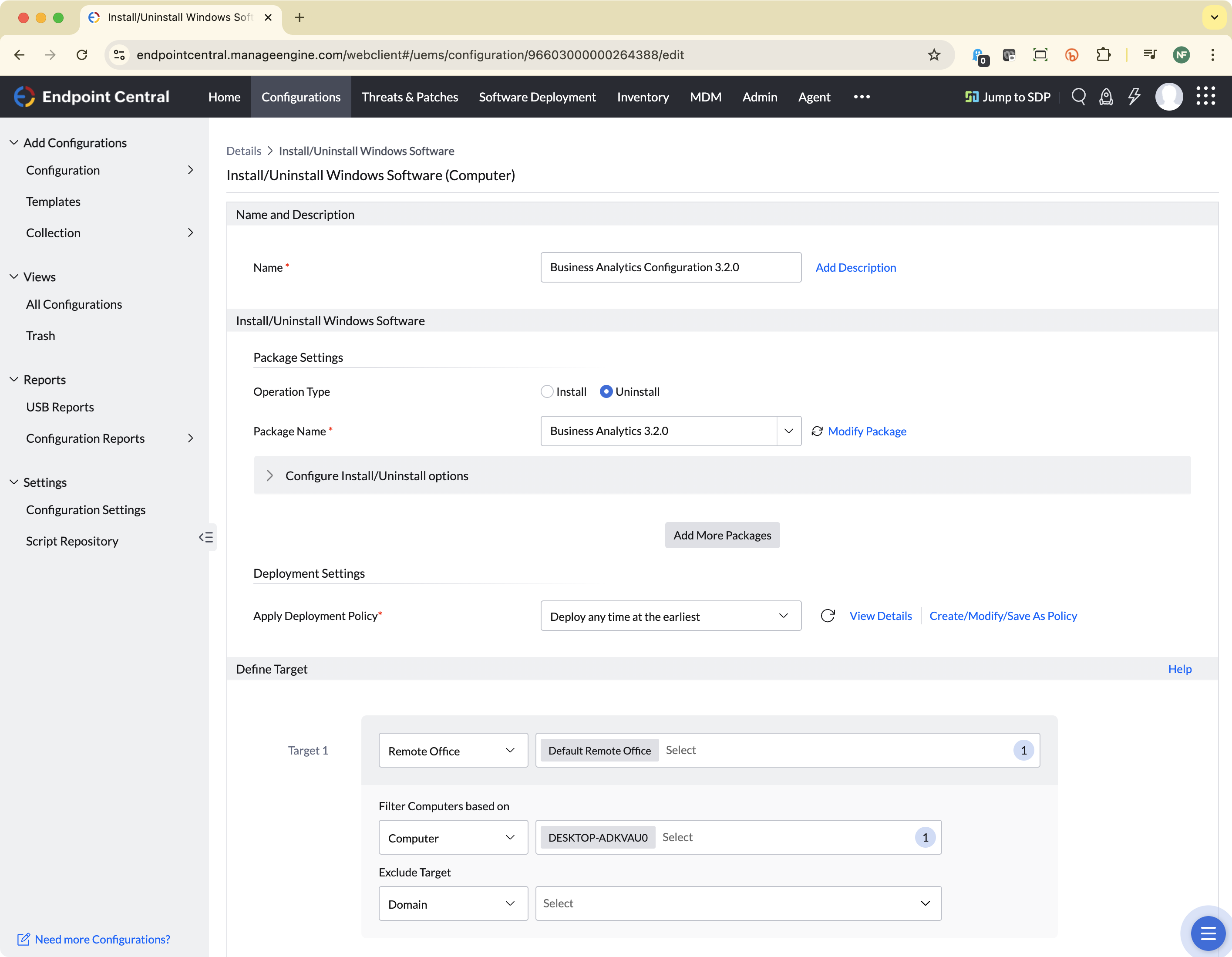Show more navigation items via ellipsis
The image size is (1232, 957).
[862, 97]
